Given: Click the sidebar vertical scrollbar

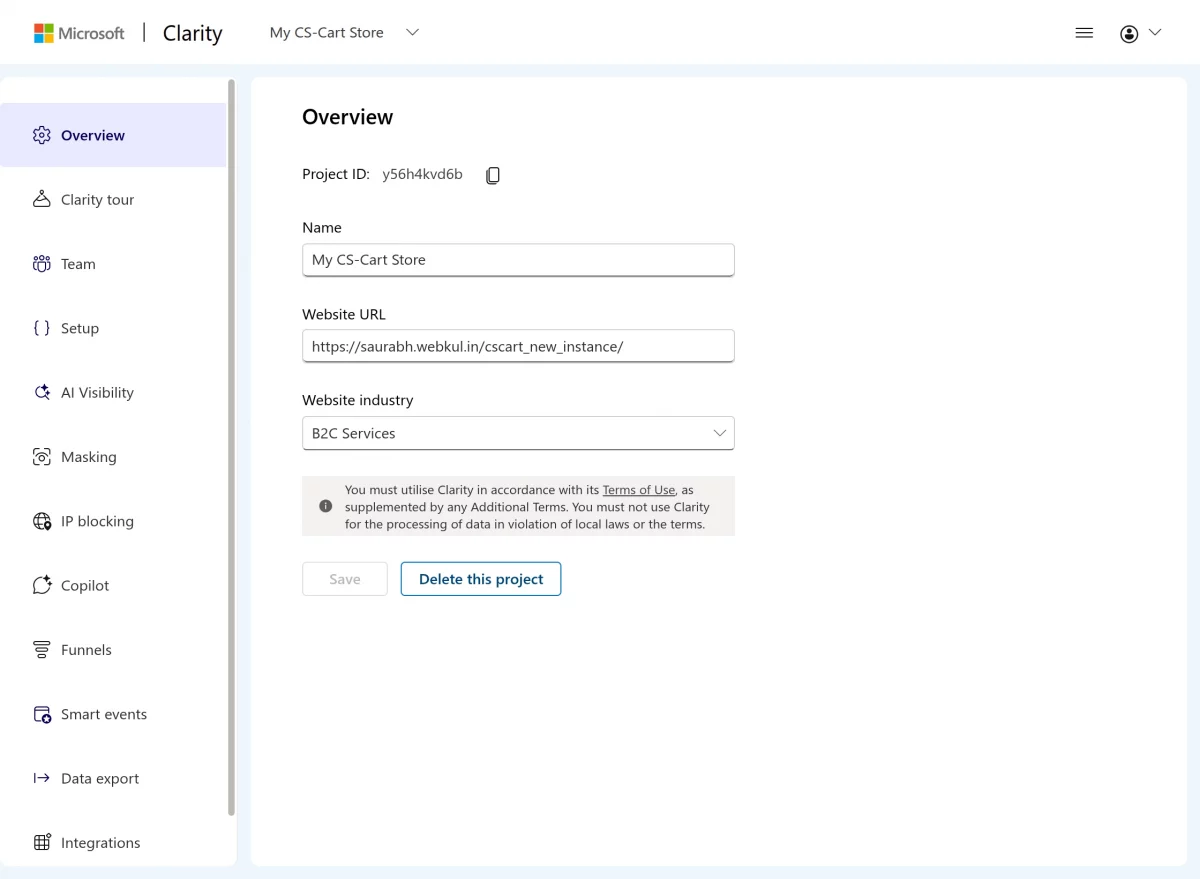Looking at the screenshot, I should click(232, 448).
